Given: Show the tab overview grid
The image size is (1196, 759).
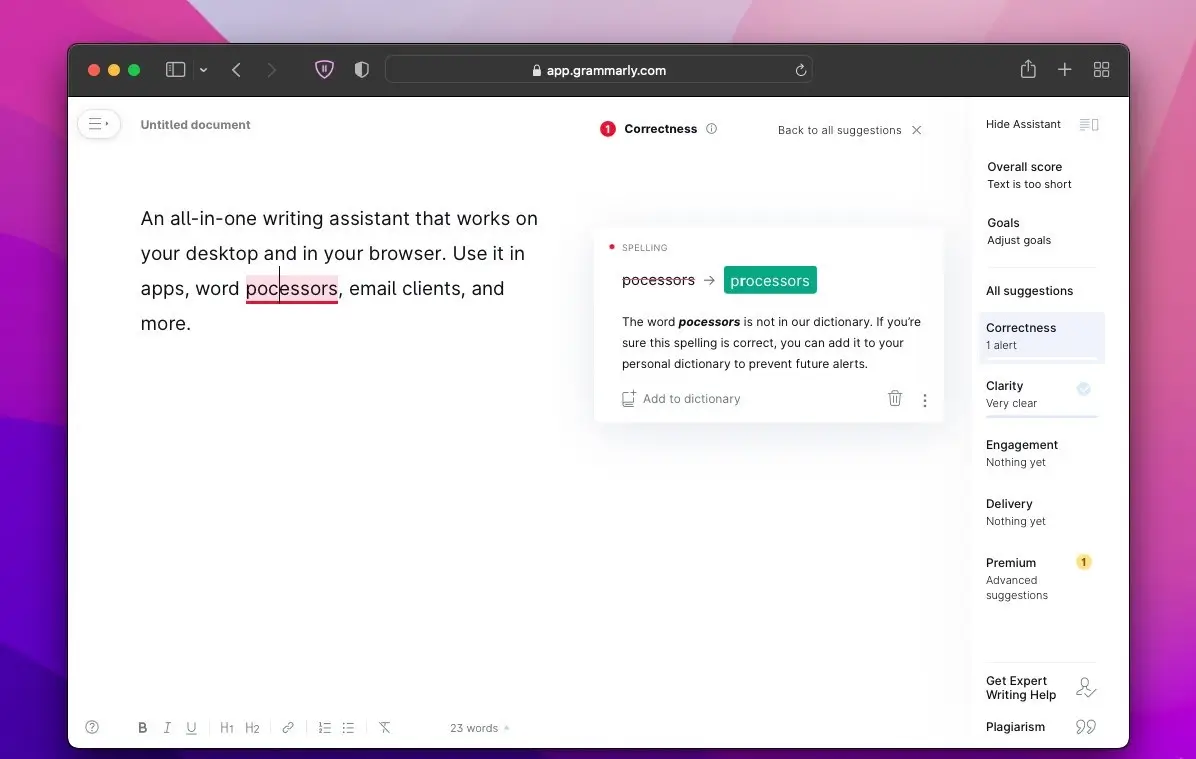Looking at the screenshot, I should coord(1101,69).
